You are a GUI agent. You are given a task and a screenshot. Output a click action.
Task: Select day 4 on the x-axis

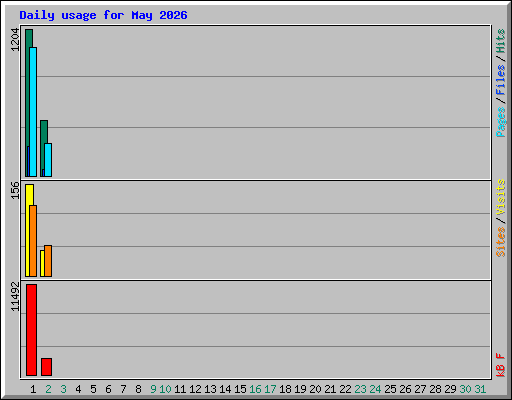point(78,389)
